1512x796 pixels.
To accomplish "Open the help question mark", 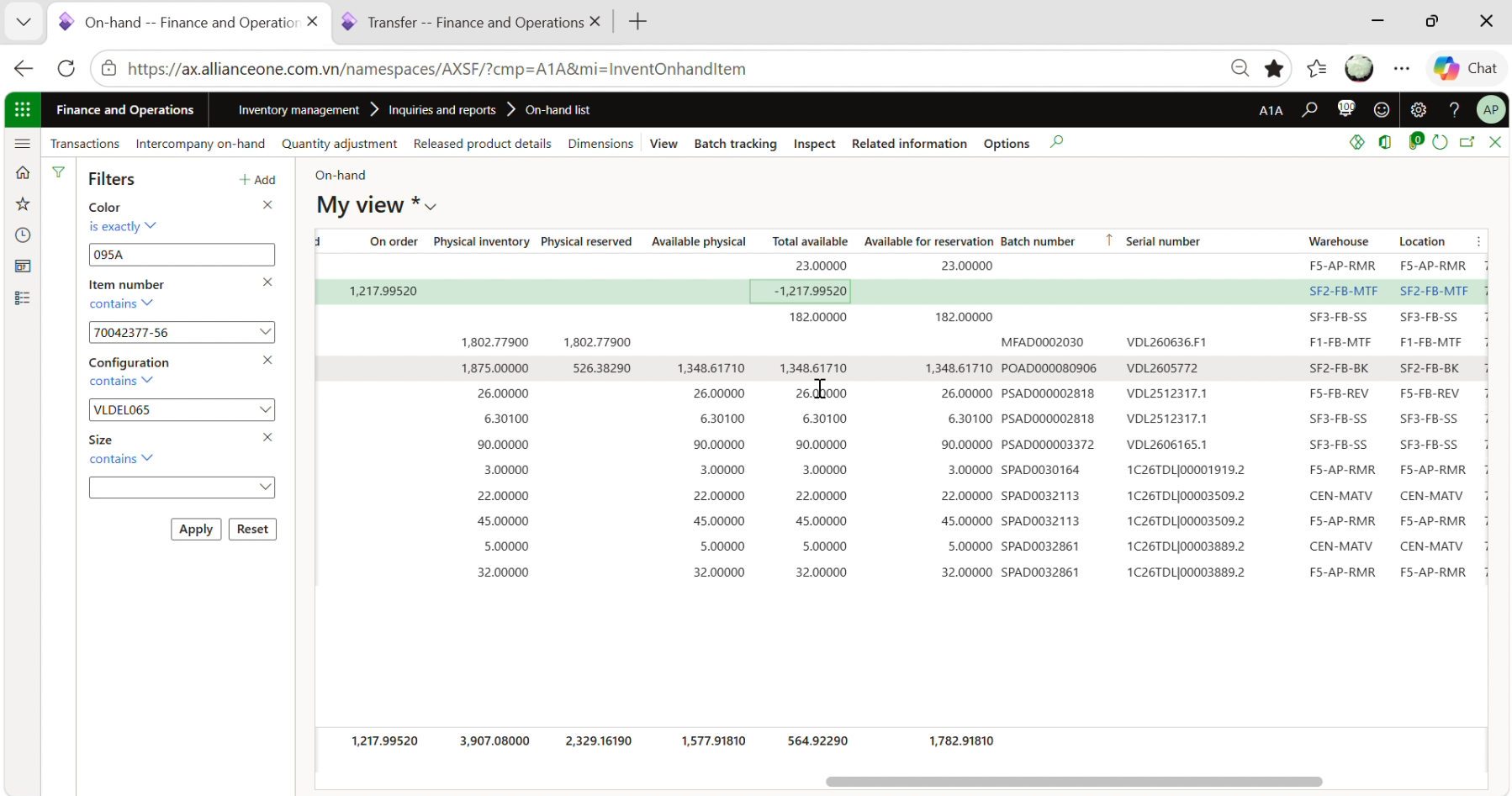I will pyautogui.click(x=1455, y=110).
